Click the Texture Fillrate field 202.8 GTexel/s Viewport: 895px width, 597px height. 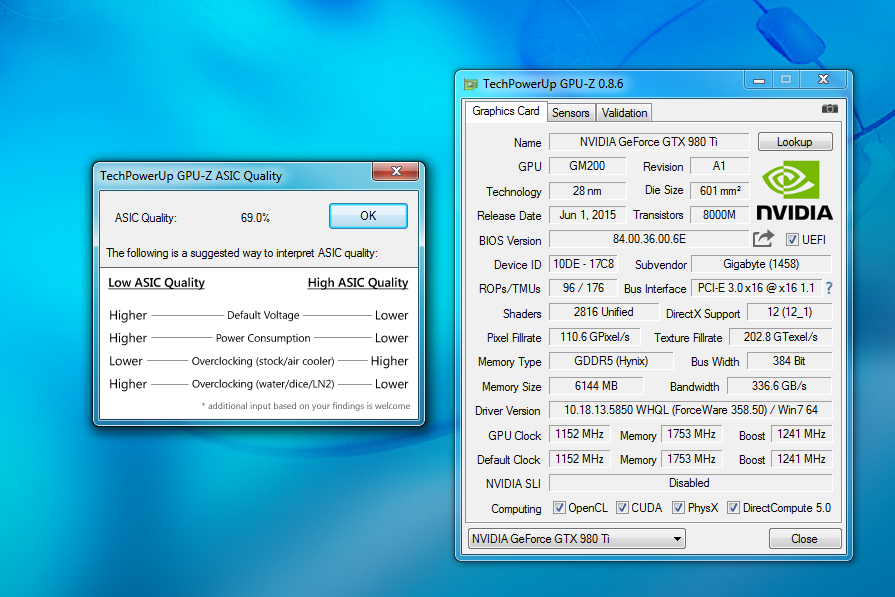tap(780, 337)
